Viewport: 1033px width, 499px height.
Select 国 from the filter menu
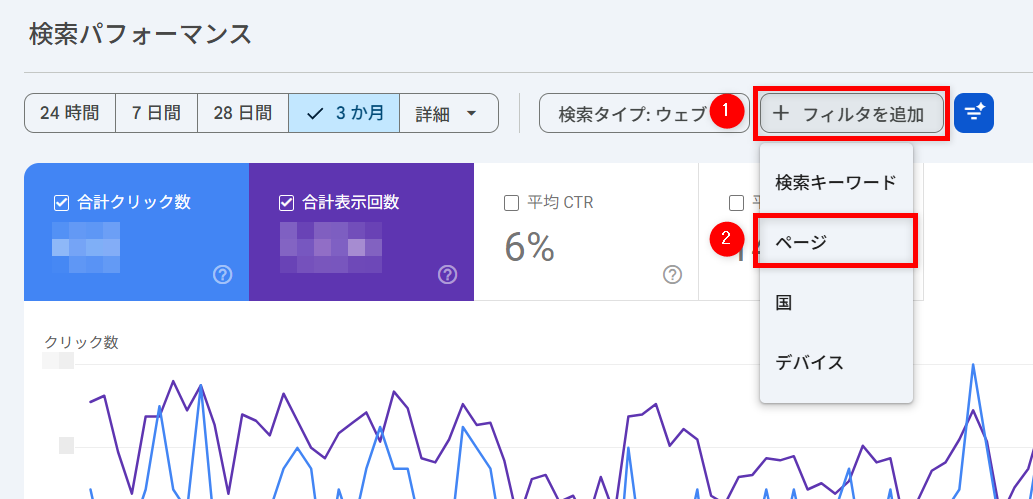(x=835, y=302)
